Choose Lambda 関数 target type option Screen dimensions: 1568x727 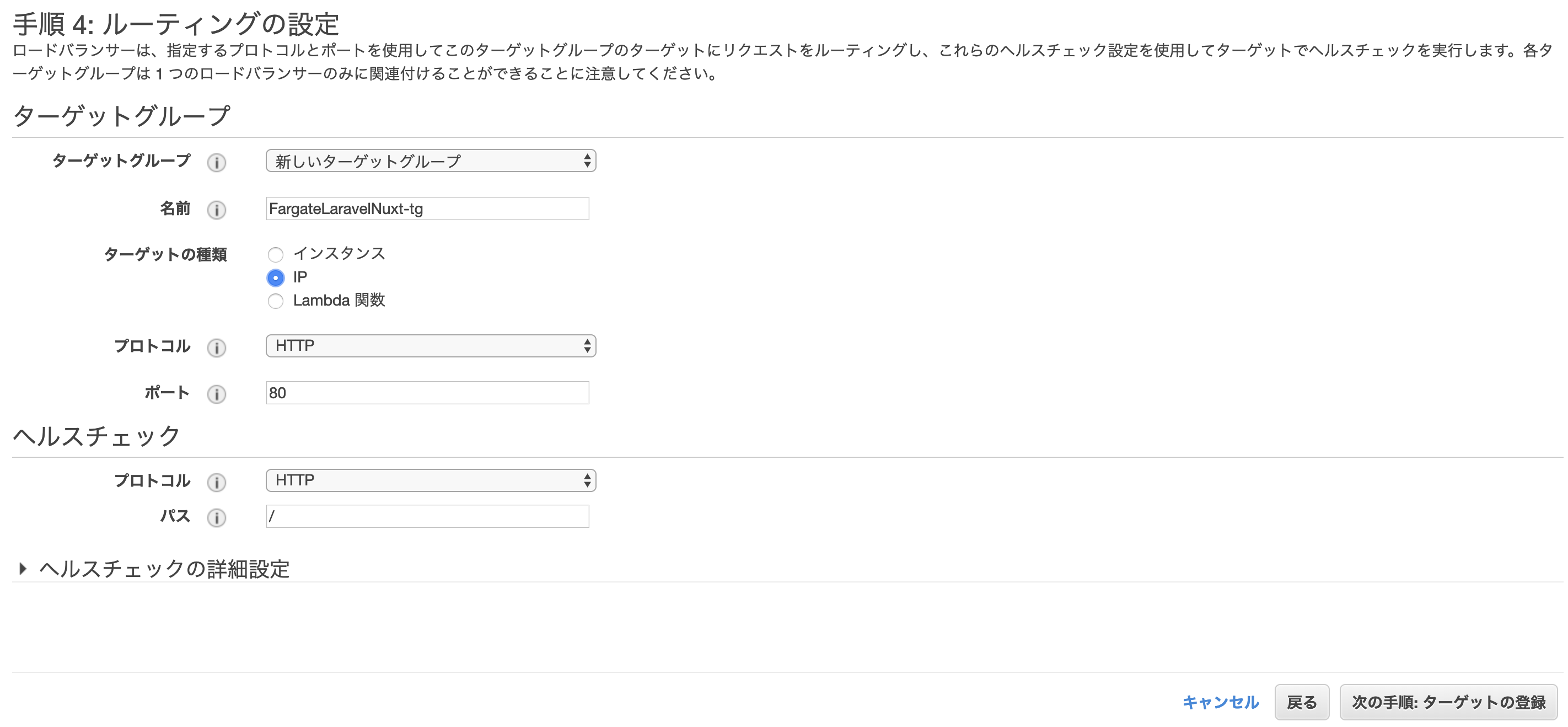tap(276, 301)
